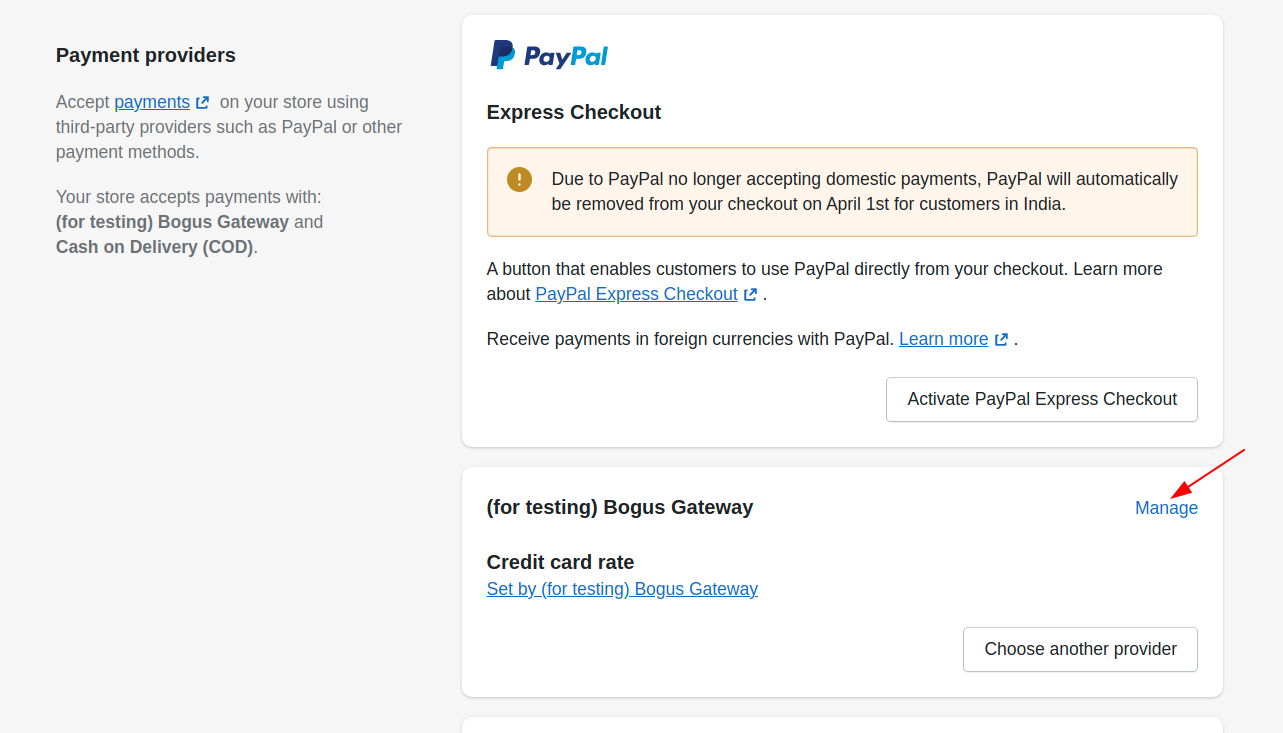Image resolution: width=1283 pixels, height=733 pixels.
Task: Click Cash on Delivery (COD) text in sidebar
Action: point(155,247)
